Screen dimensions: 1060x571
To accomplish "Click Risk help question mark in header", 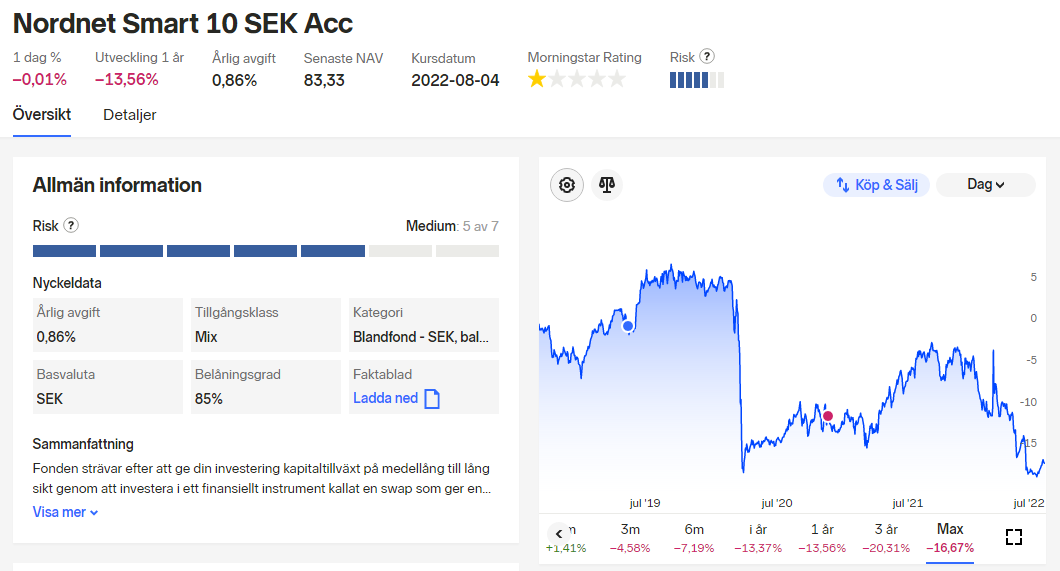I will 707,57.
